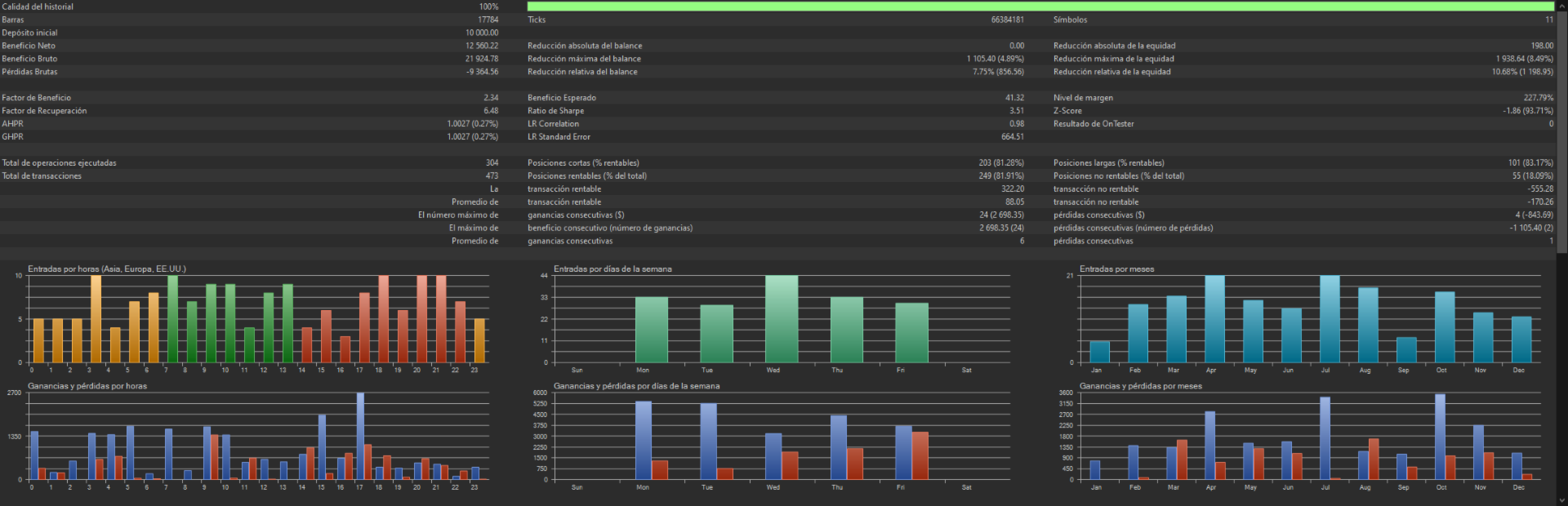This screenshot has height=506, width=1568.
Task: Select the 'Ganancias y pérdidas por meses' chart title
Action: [1140, 386]
